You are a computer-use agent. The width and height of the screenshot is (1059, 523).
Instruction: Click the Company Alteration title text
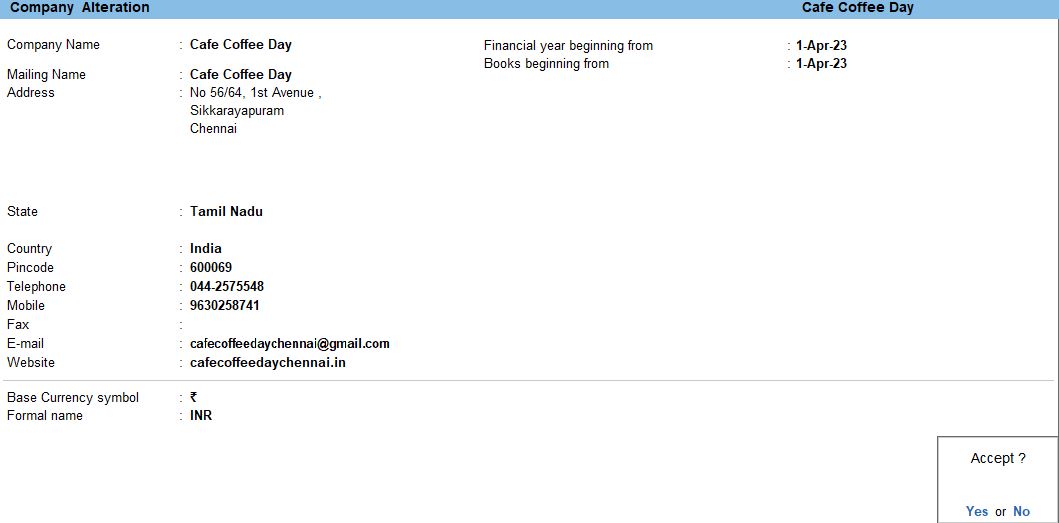coord(80,8)
